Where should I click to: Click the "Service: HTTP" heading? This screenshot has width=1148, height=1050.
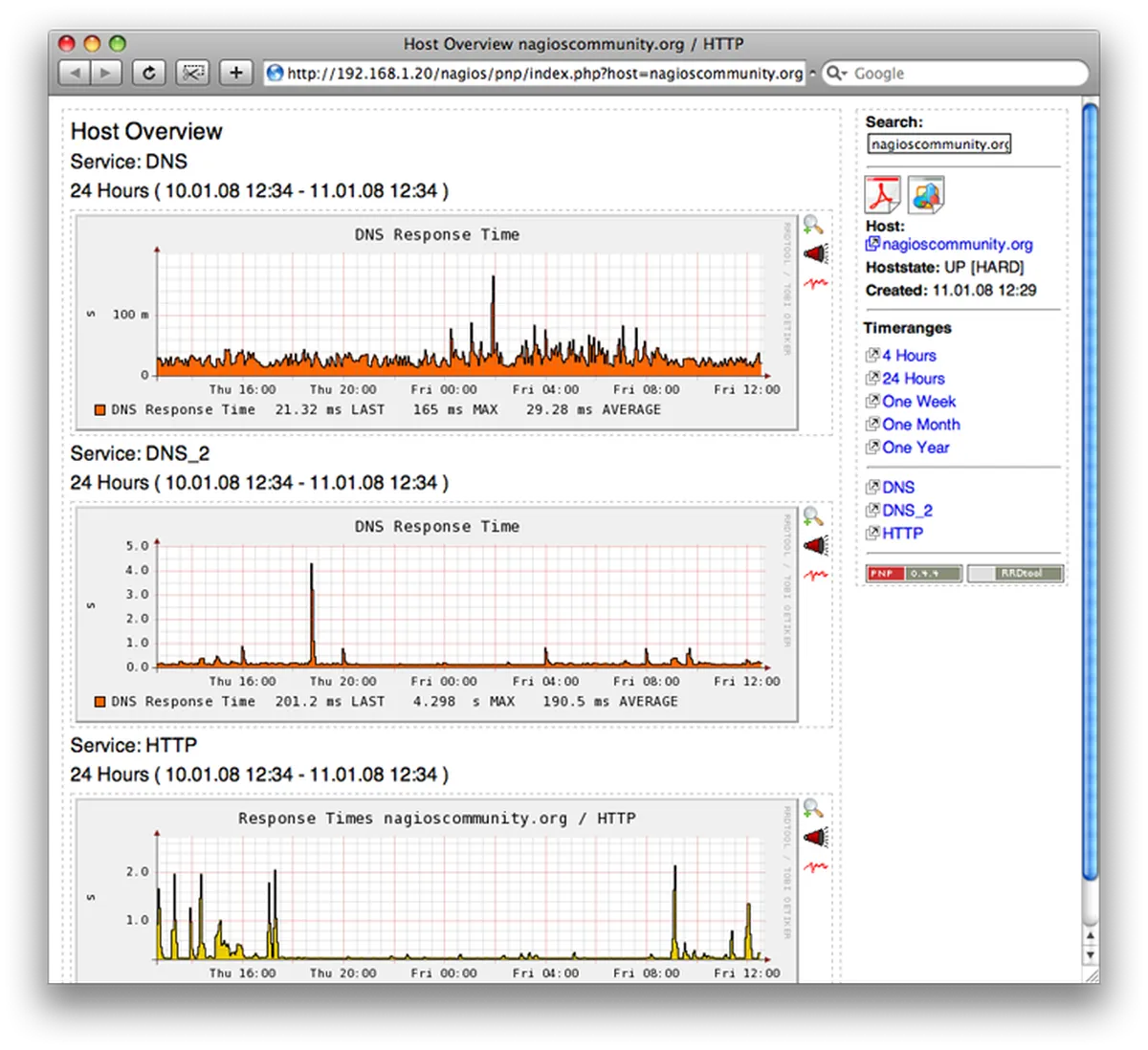click(134, 745)
